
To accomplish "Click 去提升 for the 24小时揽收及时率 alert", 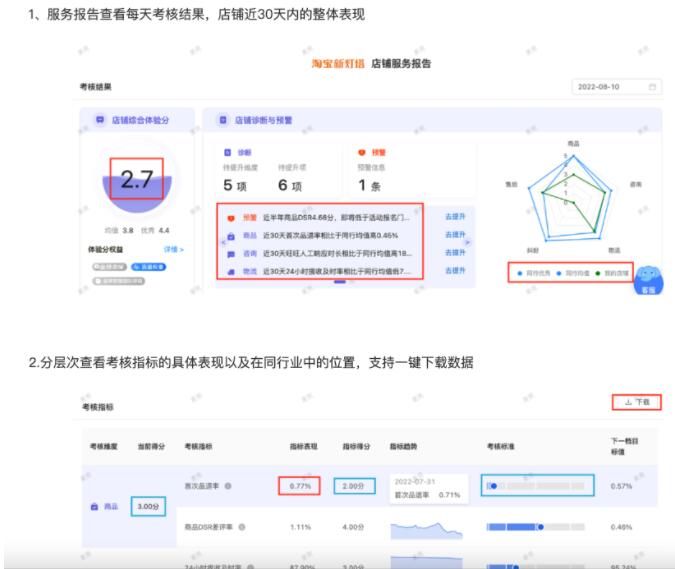I will pos(455,271).
